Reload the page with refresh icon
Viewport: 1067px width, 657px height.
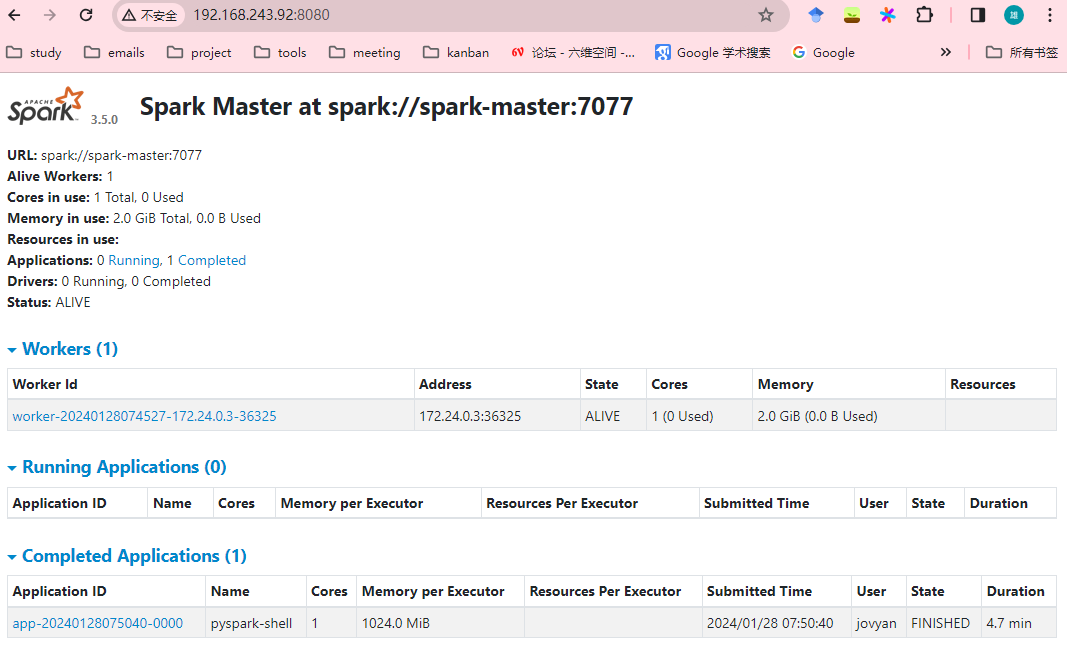pyautogui.click(x=86, y=15)
